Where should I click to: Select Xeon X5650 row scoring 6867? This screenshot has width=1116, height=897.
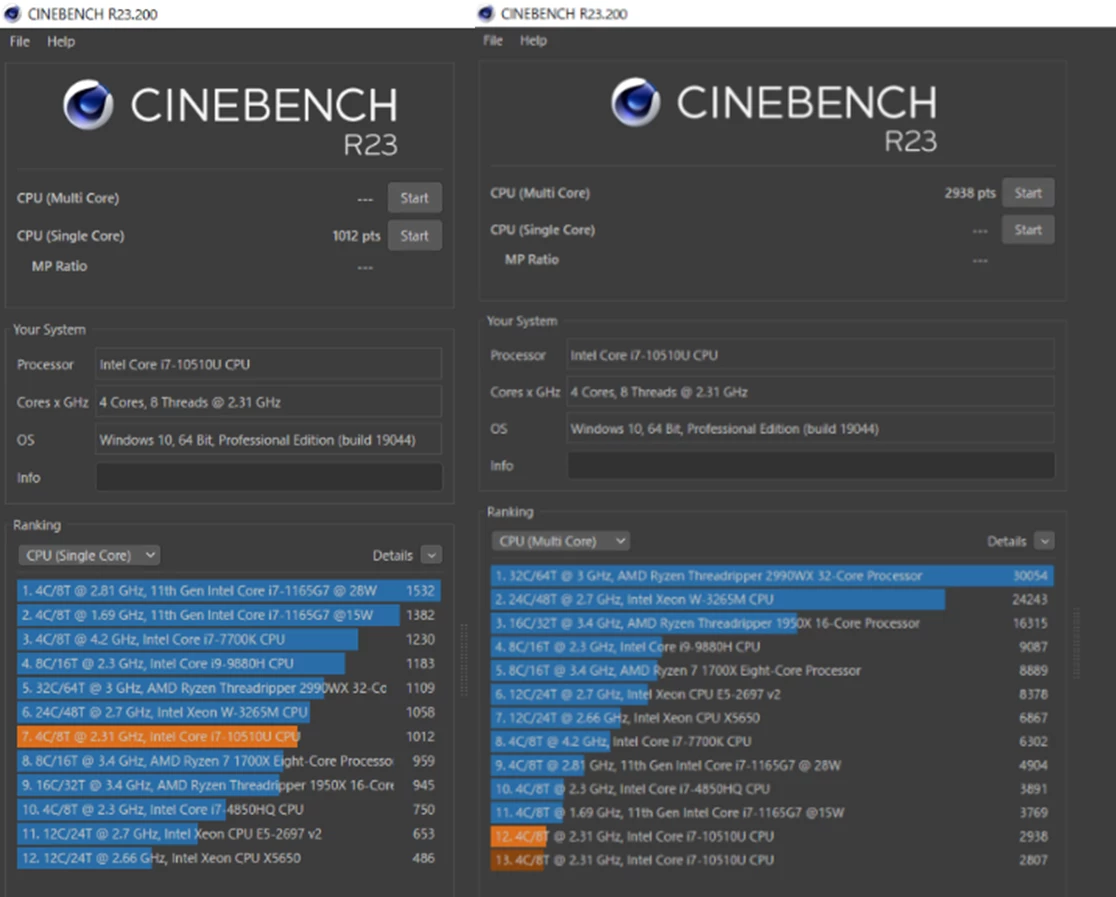pyautogui.click(x=772, y=718)
